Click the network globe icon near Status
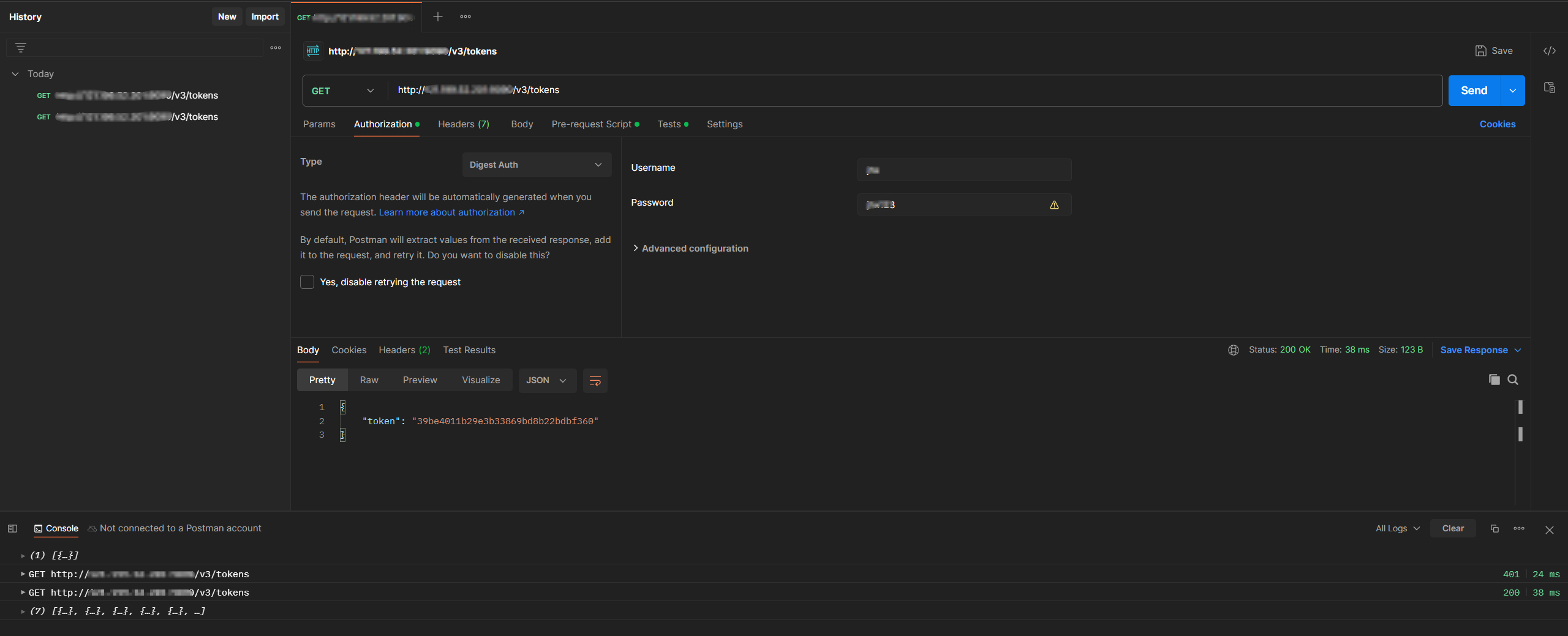This screenshot has width=1568, height=636. point(1233,350)
